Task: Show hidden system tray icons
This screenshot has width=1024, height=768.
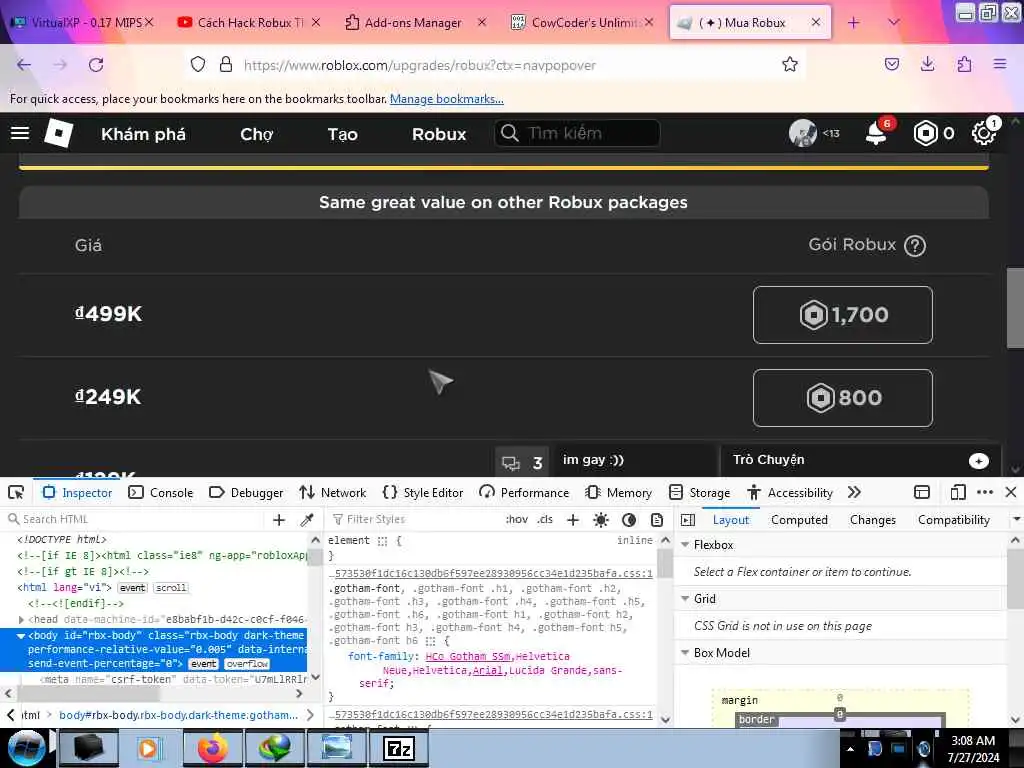Action: coord(850,749)
